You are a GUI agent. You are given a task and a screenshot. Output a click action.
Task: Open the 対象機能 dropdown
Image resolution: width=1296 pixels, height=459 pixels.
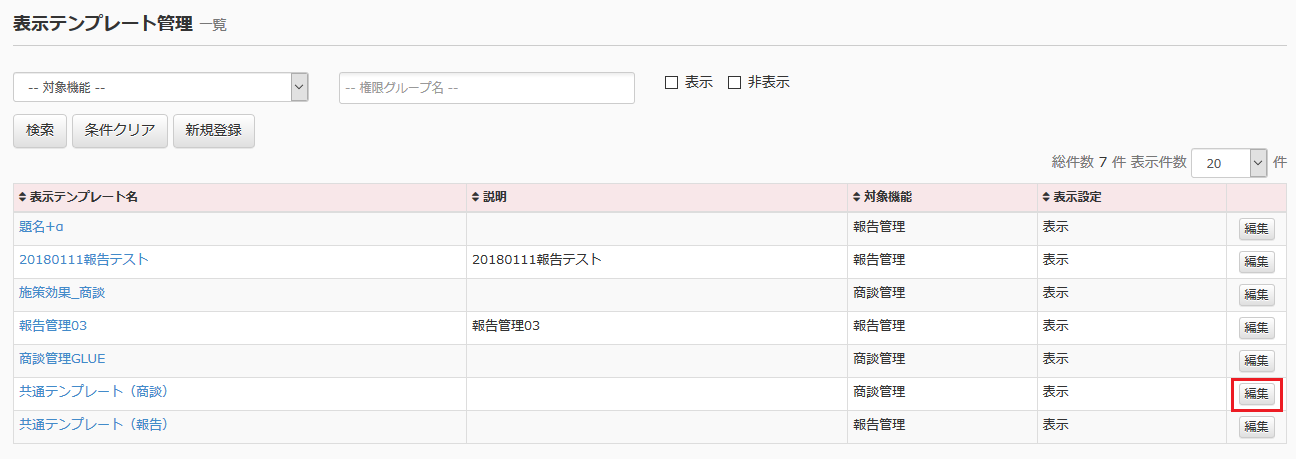point(160,87)
